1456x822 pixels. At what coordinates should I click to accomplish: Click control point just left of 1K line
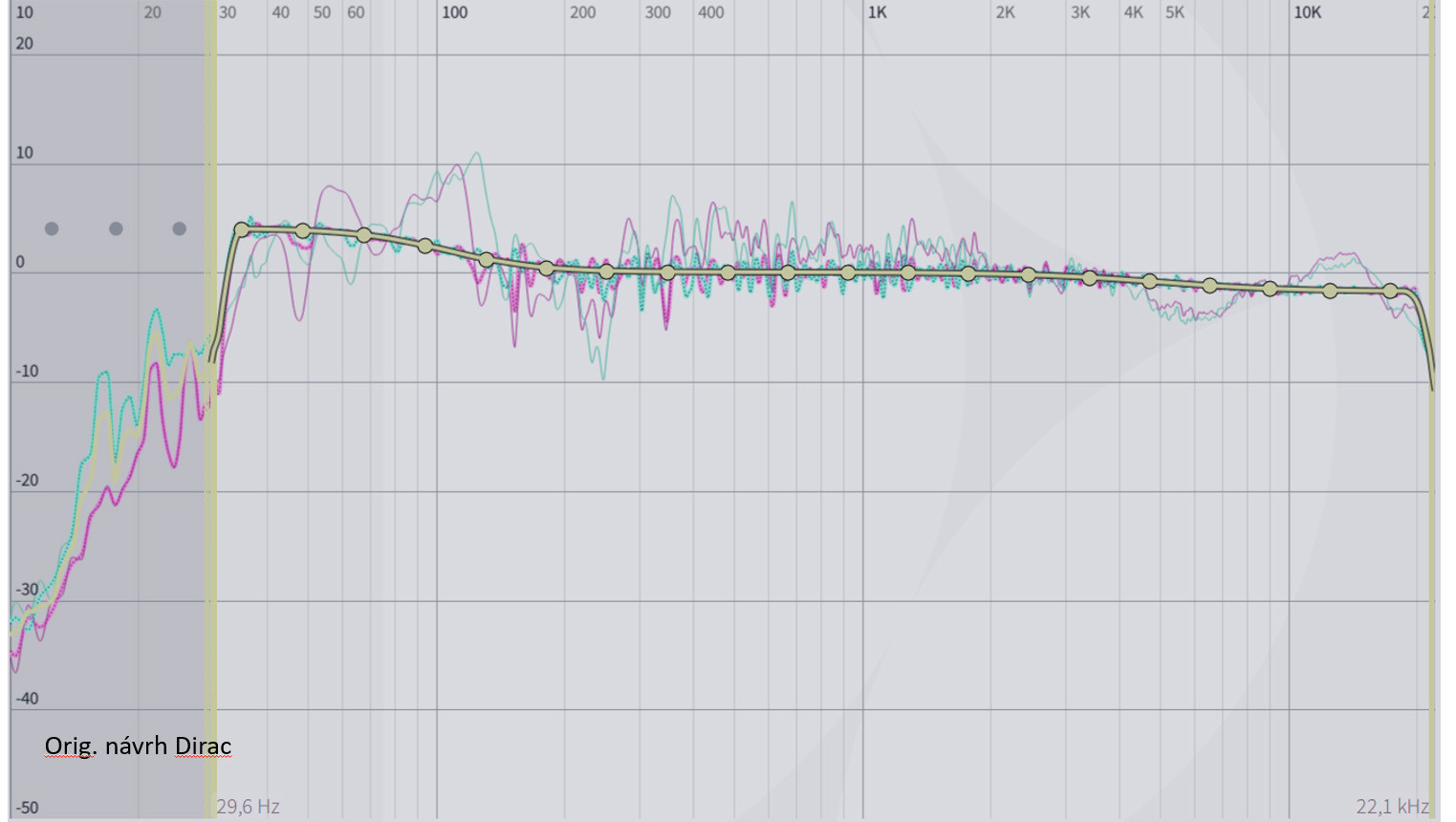click(848, 273)
